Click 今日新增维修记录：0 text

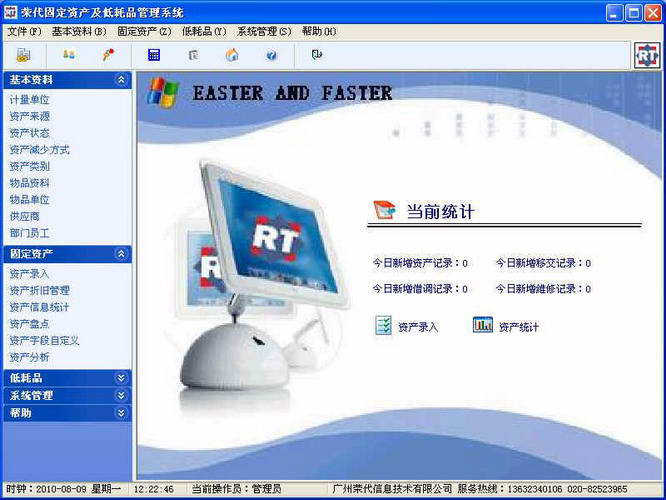click(543, 289)
